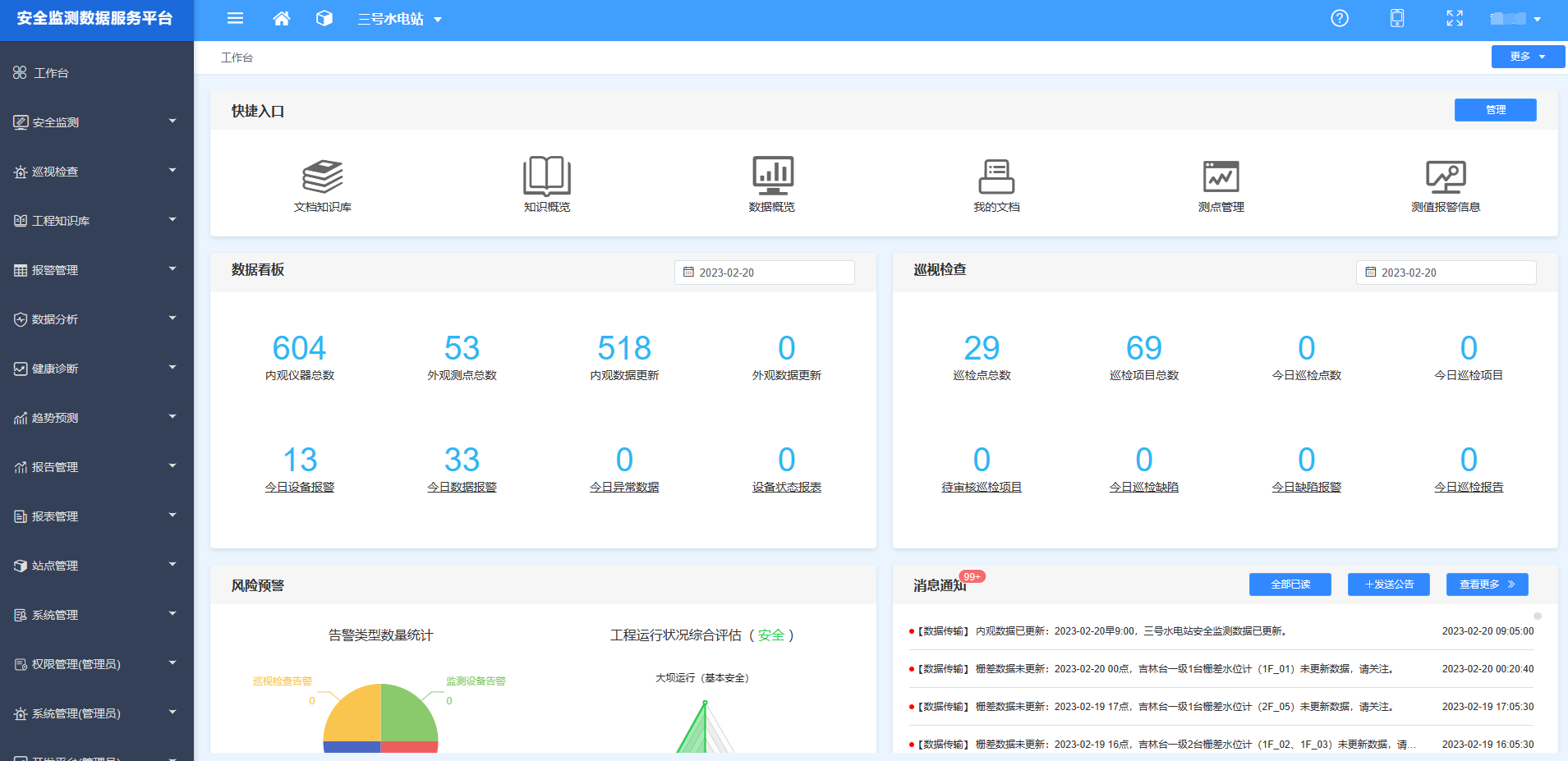Select 报表管理 menu item
This screenshot has height=761, width=1568.
[x=97, y=516]
